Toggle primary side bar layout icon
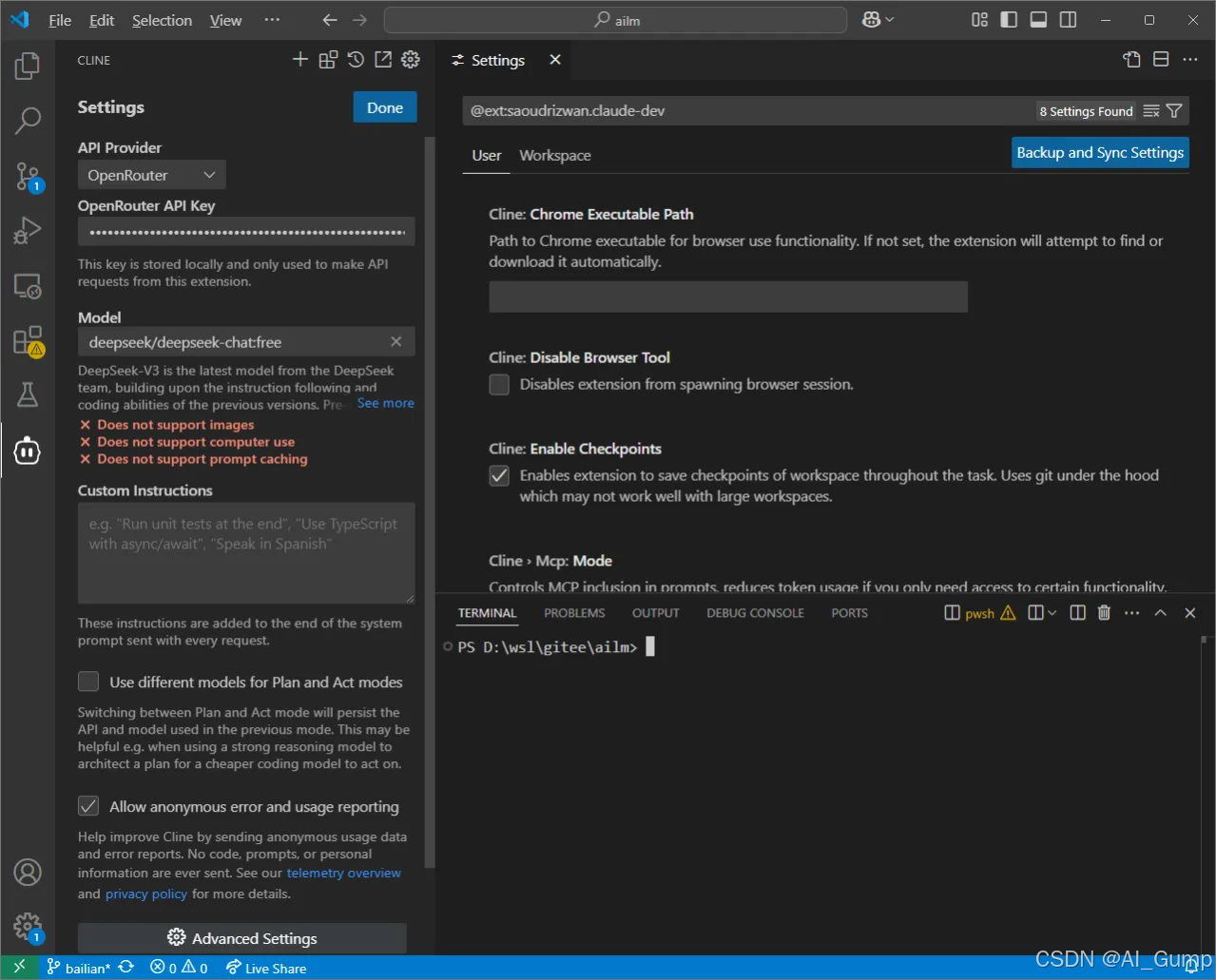The height and width of the screenshot is (980, 1216). 1010,20
